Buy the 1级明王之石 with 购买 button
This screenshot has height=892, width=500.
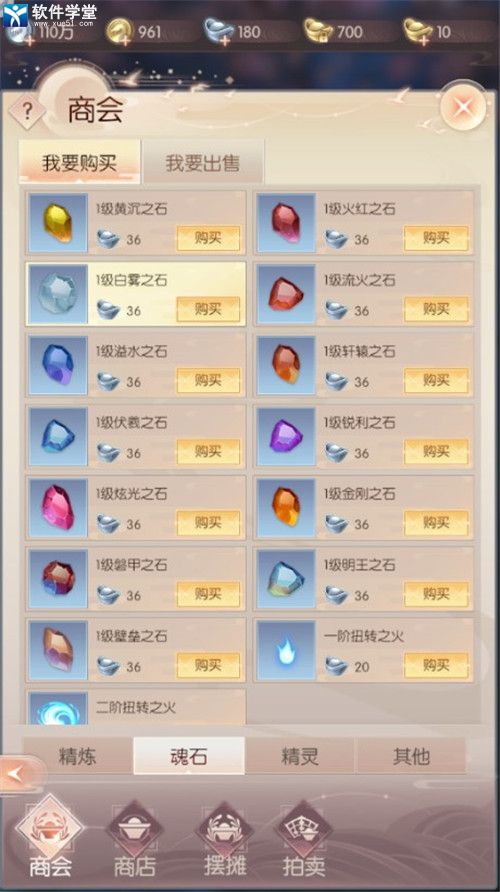pyautogui.click(x=436, y=594)
